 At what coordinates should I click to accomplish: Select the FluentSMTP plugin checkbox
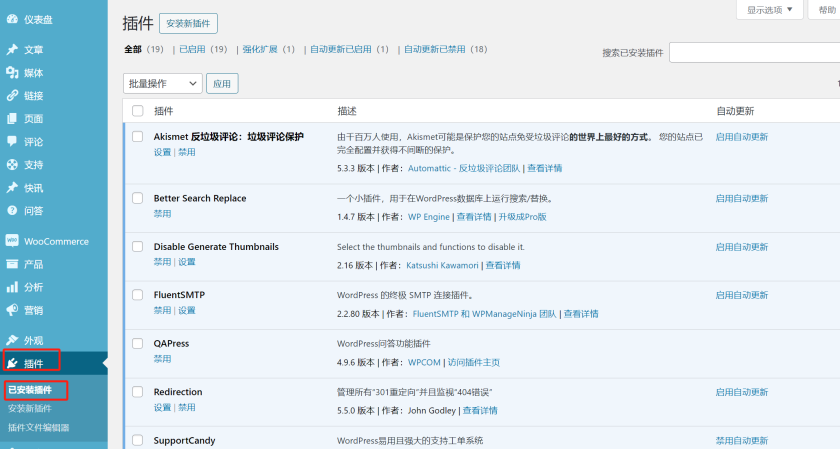[138, 295]
